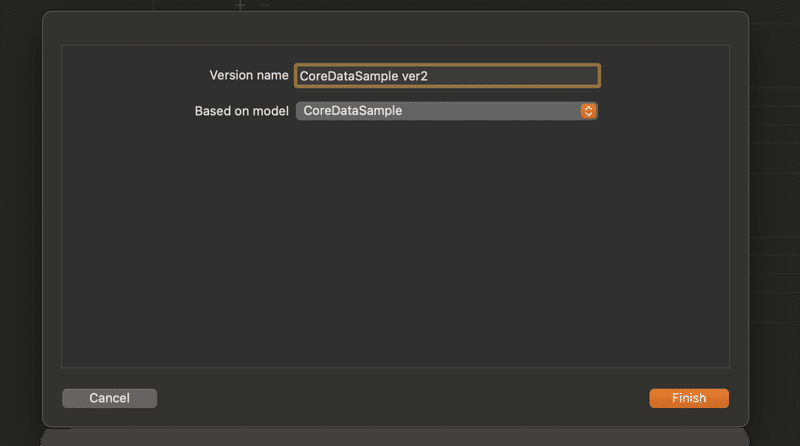This screenshot has height=446, width=800.
Task: Cancel the new model version dialog
Action: pos(109,398)
